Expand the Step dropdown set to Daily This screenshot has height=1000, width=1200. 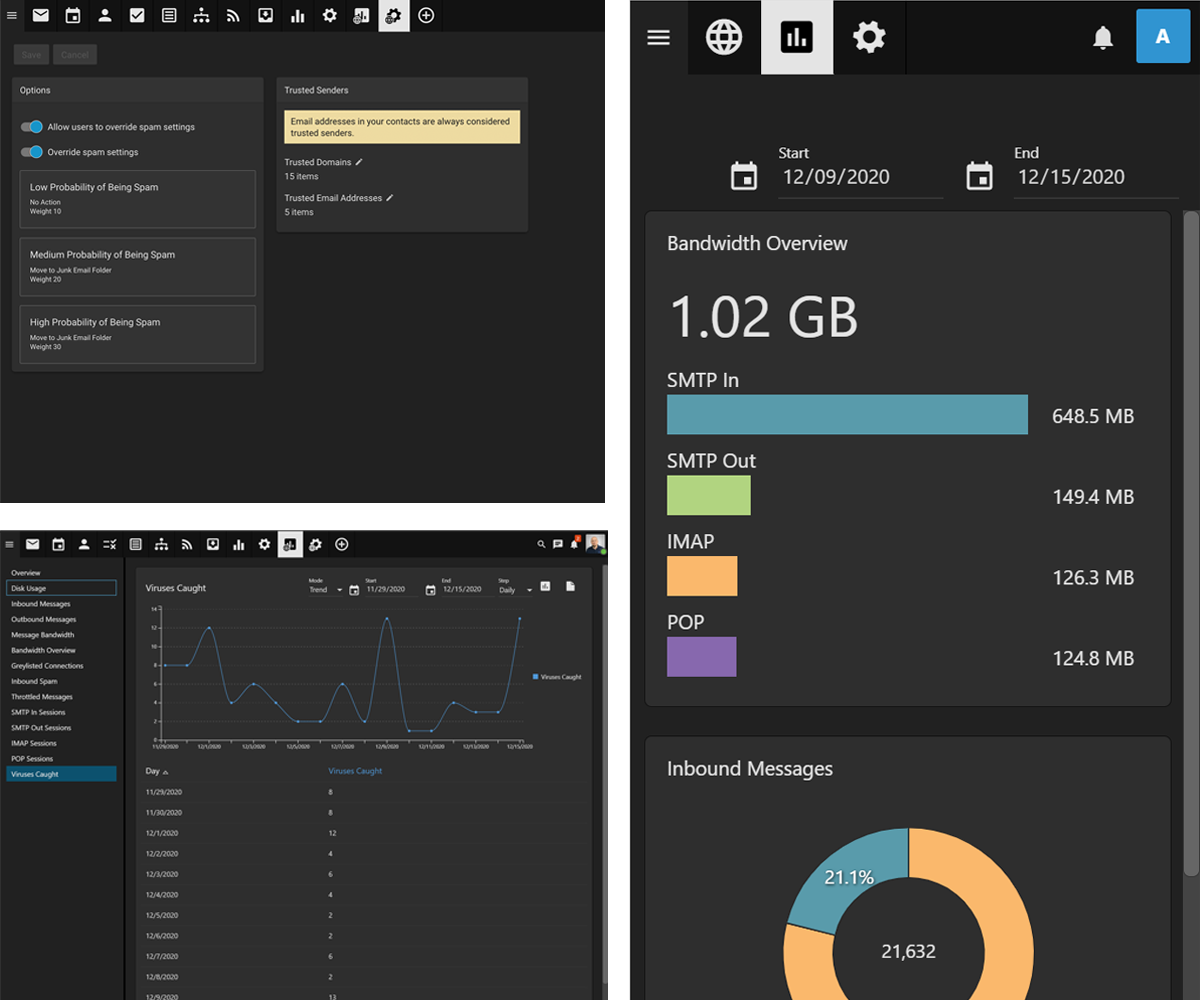coord(515,590)
